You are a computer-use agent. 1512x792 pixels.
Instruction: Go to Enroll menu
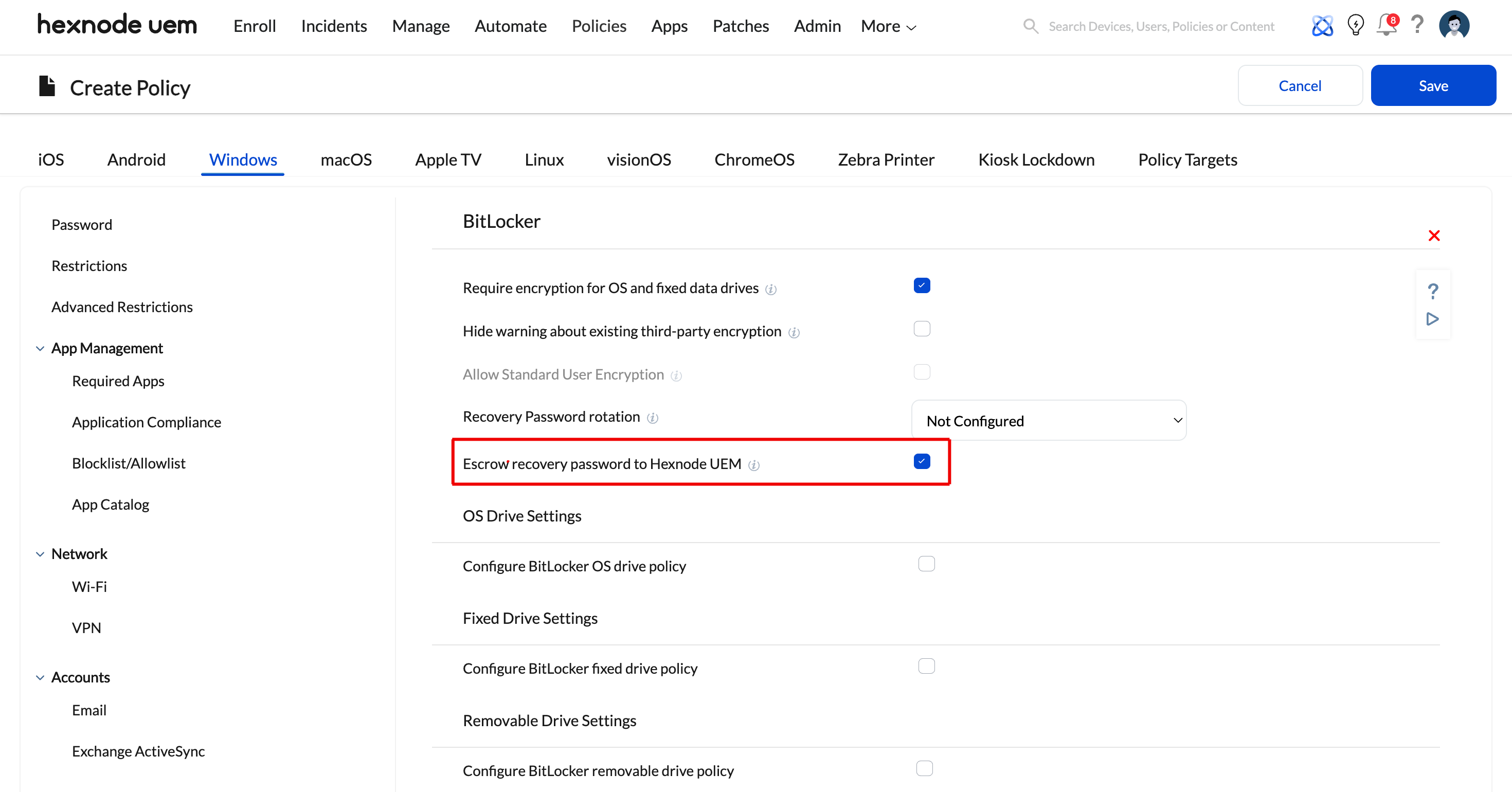tap(254, 26)
